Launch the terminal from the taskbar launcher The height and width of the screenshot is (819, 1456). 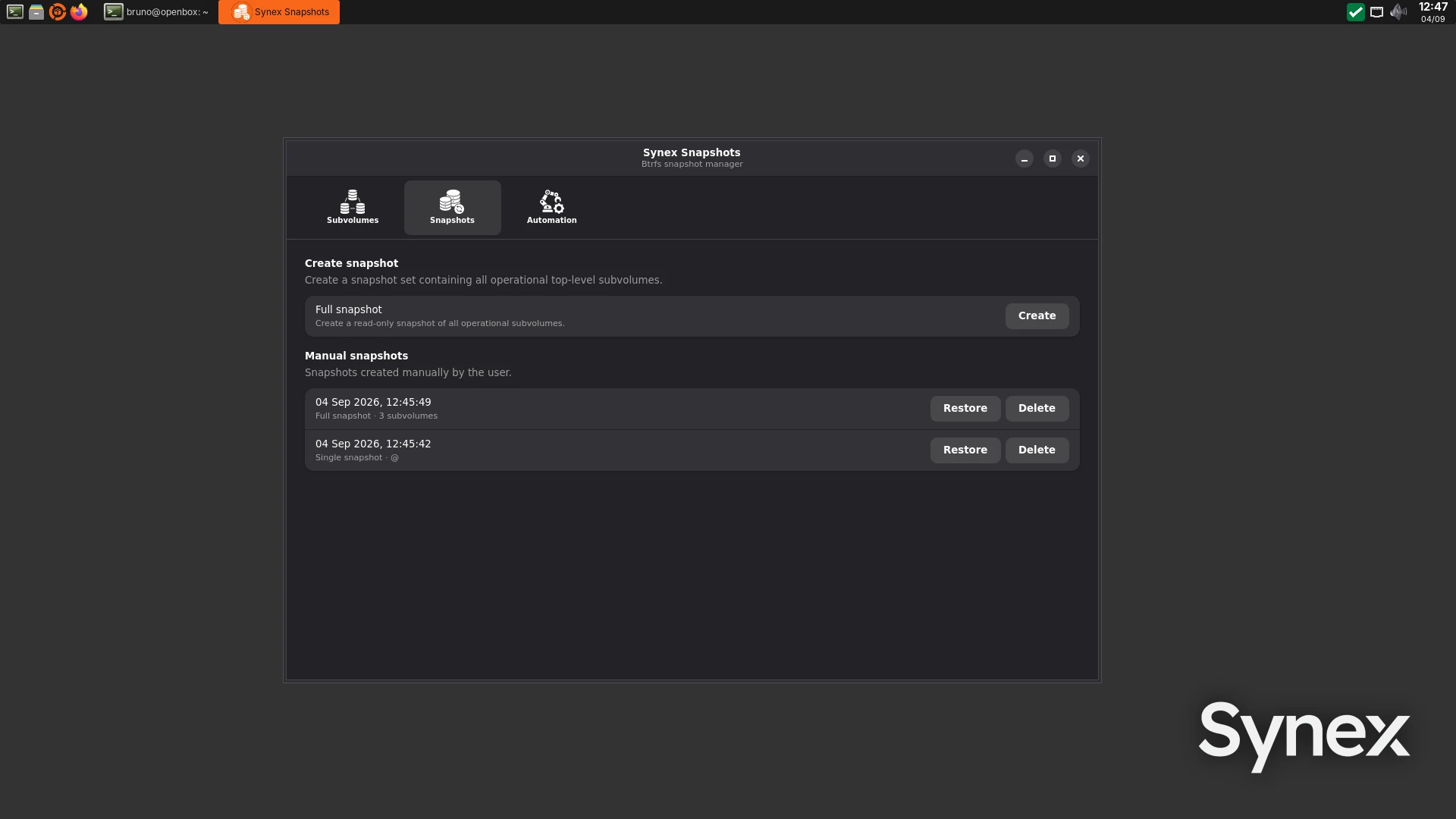15,11
